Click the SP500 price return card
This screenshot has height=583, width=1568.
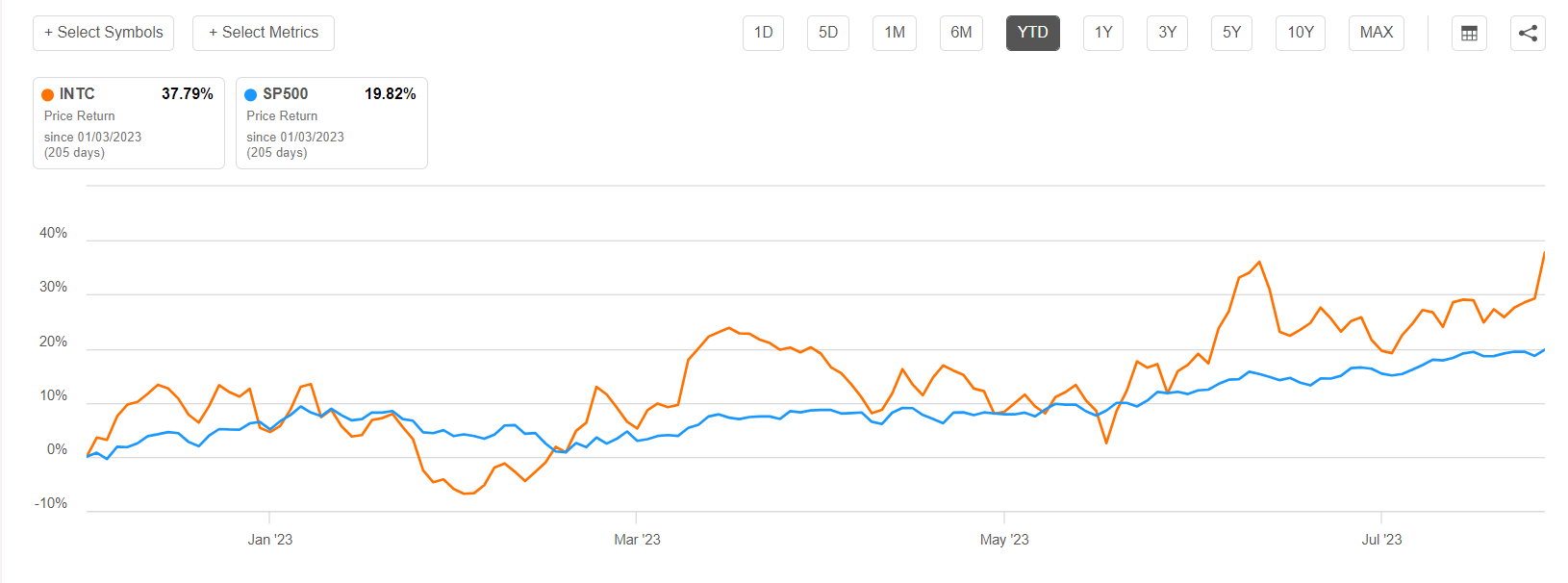[332, 123]
